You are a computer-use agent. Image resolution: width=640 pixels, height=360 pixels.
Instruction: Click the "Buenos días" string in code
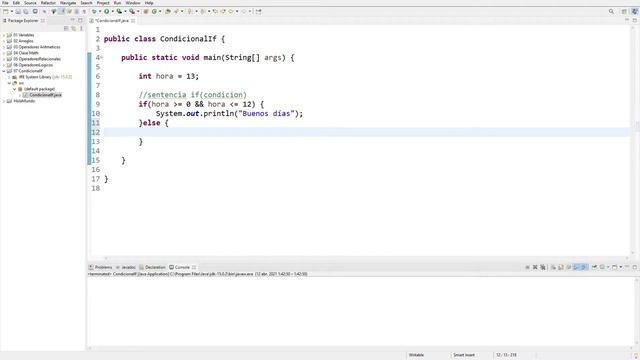tap(267, 113)
